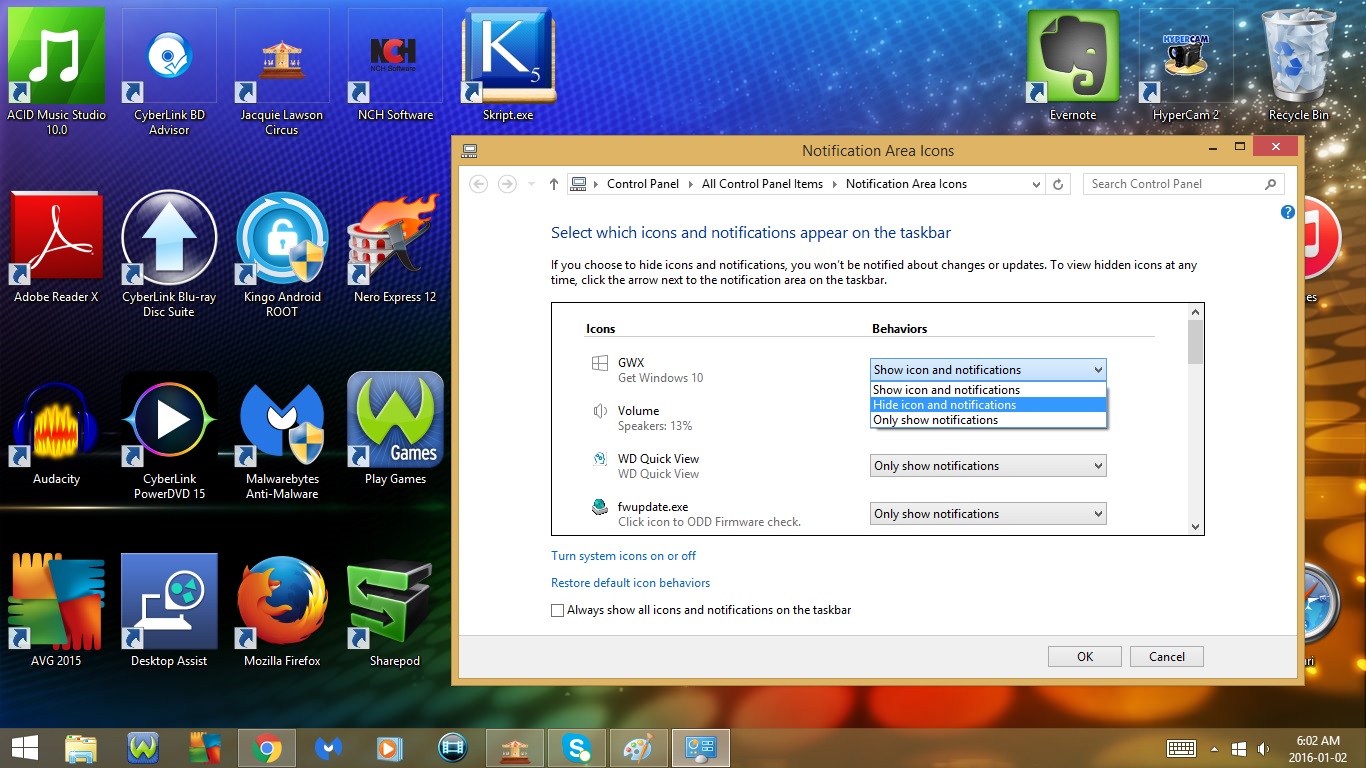Open CyberLink PowerDVD 15 desktop icon
Screen dimensions: 1366x768
169,436
